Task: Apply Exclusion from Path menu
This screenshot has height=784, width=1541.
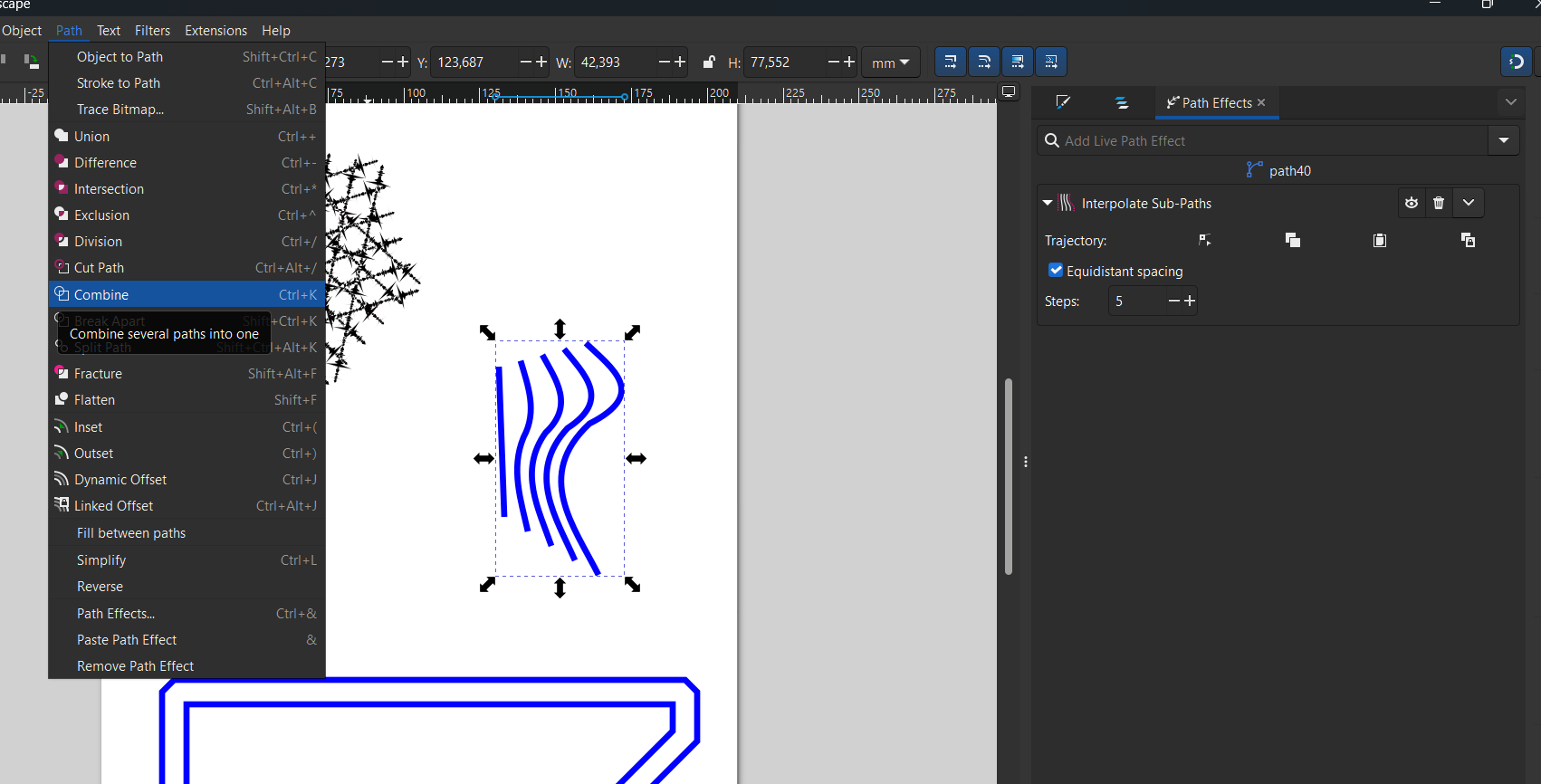Action: click(x=187, y=215)
